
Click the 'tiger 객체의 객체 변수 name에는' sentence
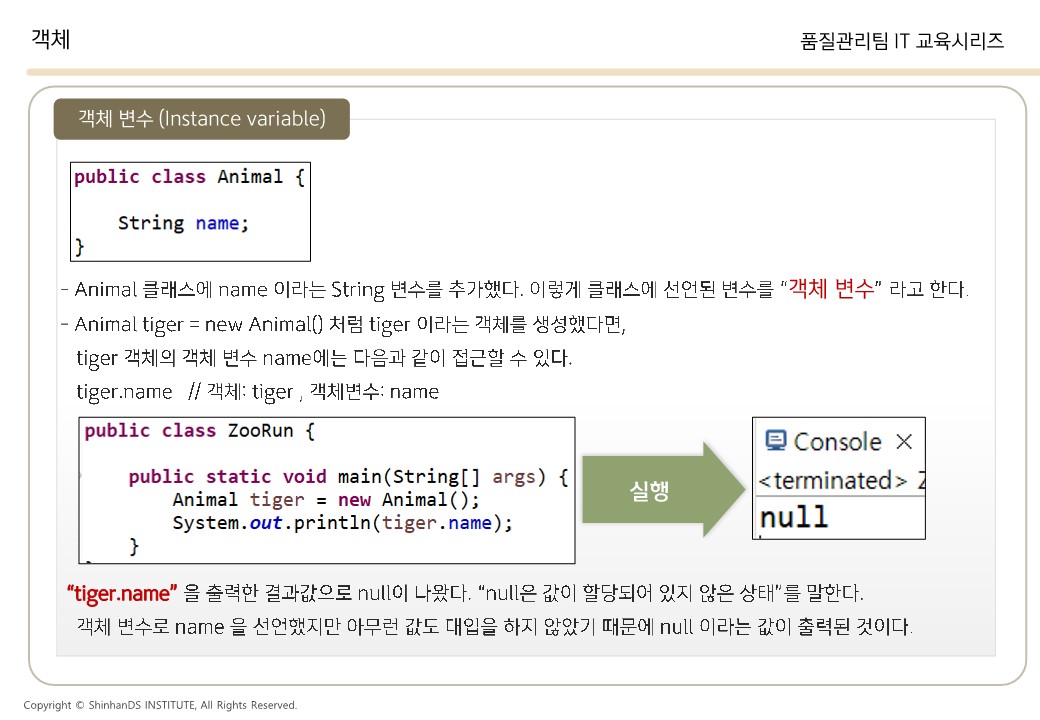pos(324,358)
